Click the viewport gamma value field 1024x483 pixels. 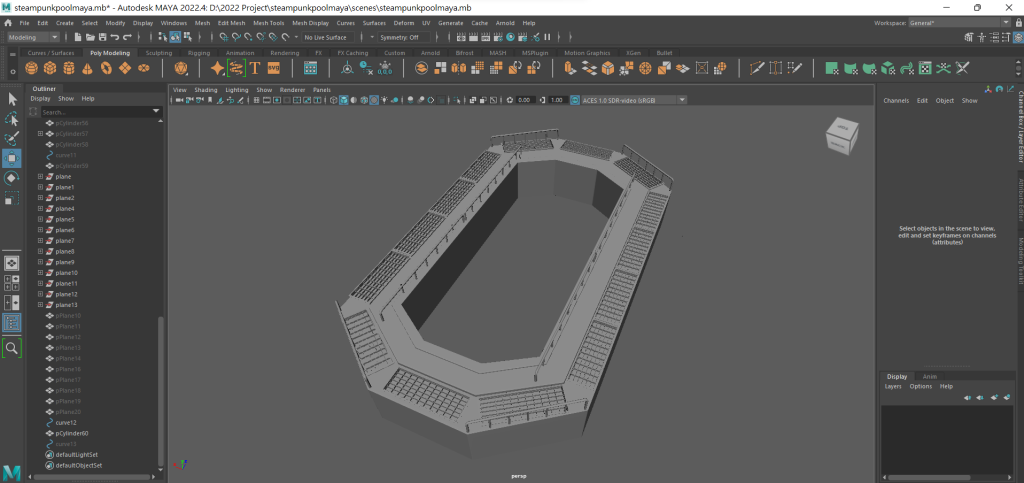(x=557, y=100)
